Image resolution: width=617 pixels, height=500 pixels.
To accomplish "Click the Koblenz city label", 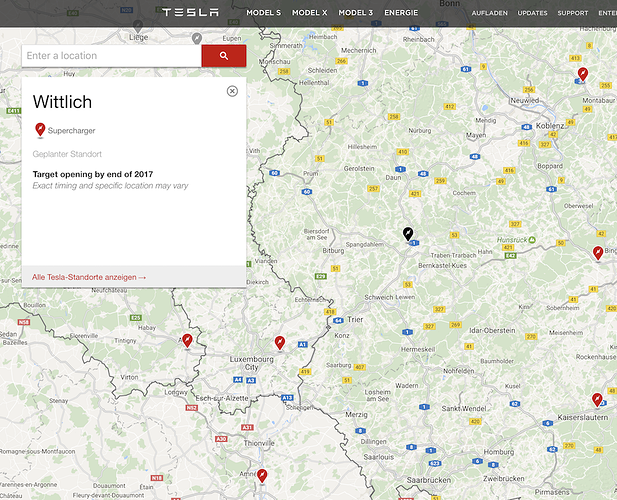I will (x=550, y=126).
